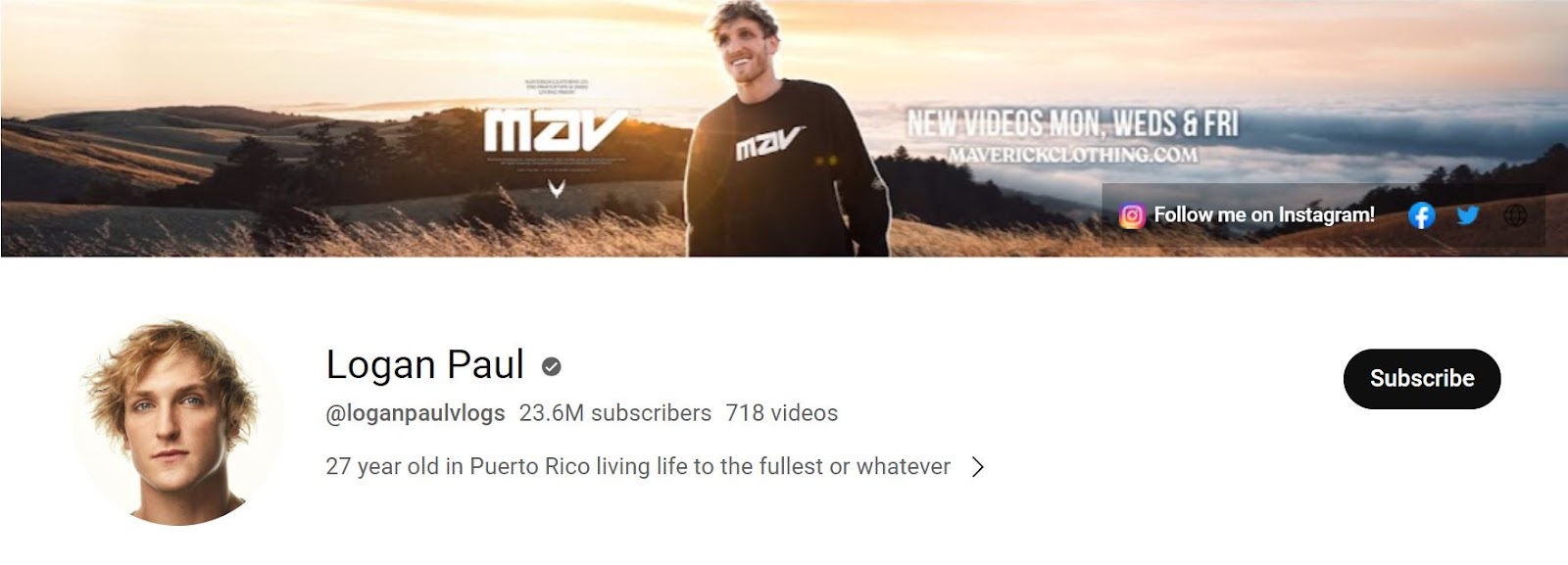The width and height of the screenshot is (1568, 565).
Task: Click MAVERICKCLOTHING.COM text in the banner
Action: coord(1072,155)
